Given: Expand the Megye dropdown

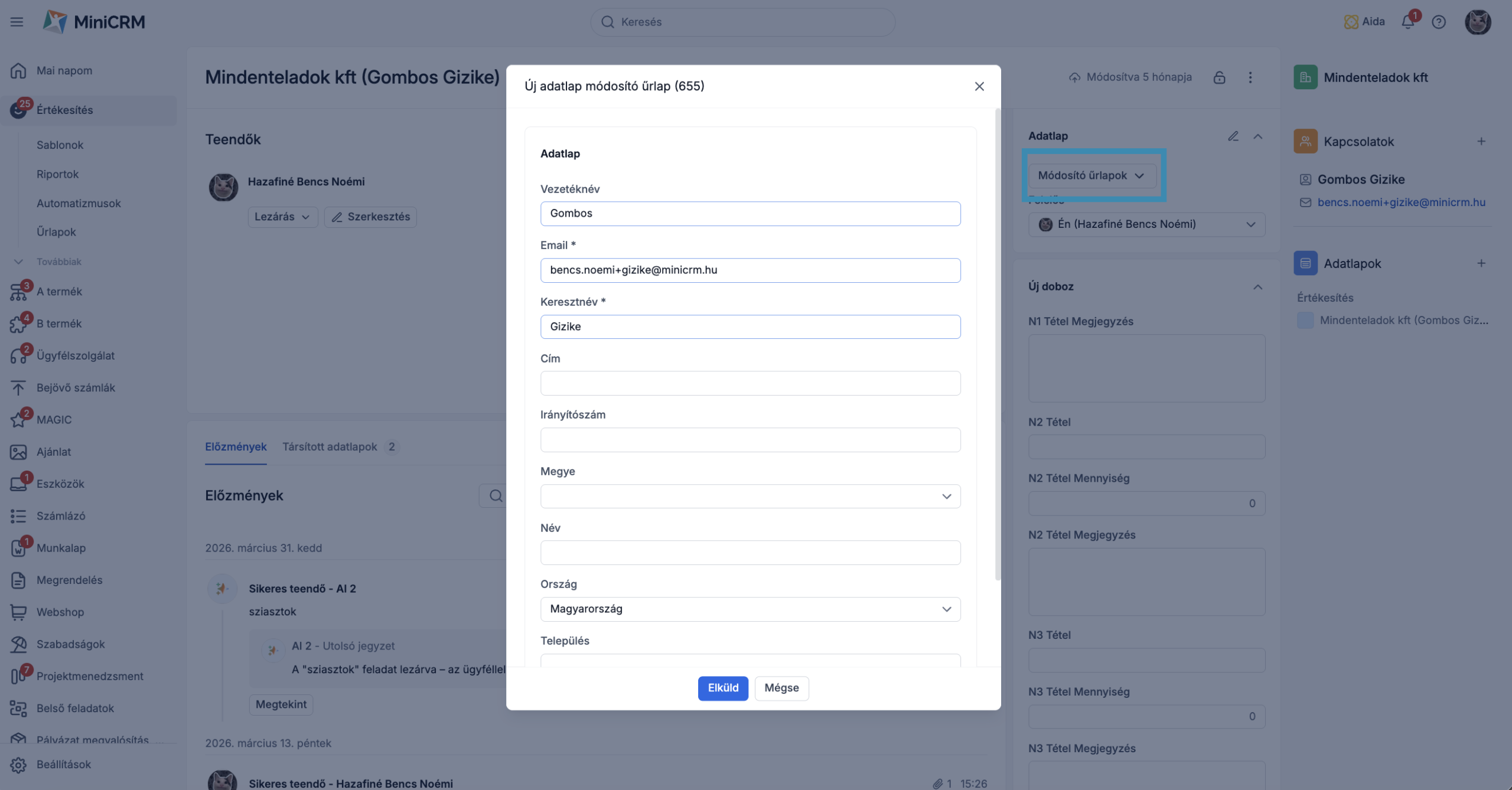Looking at the screenshot, I should pyautogui.click(x=750, y=497).
